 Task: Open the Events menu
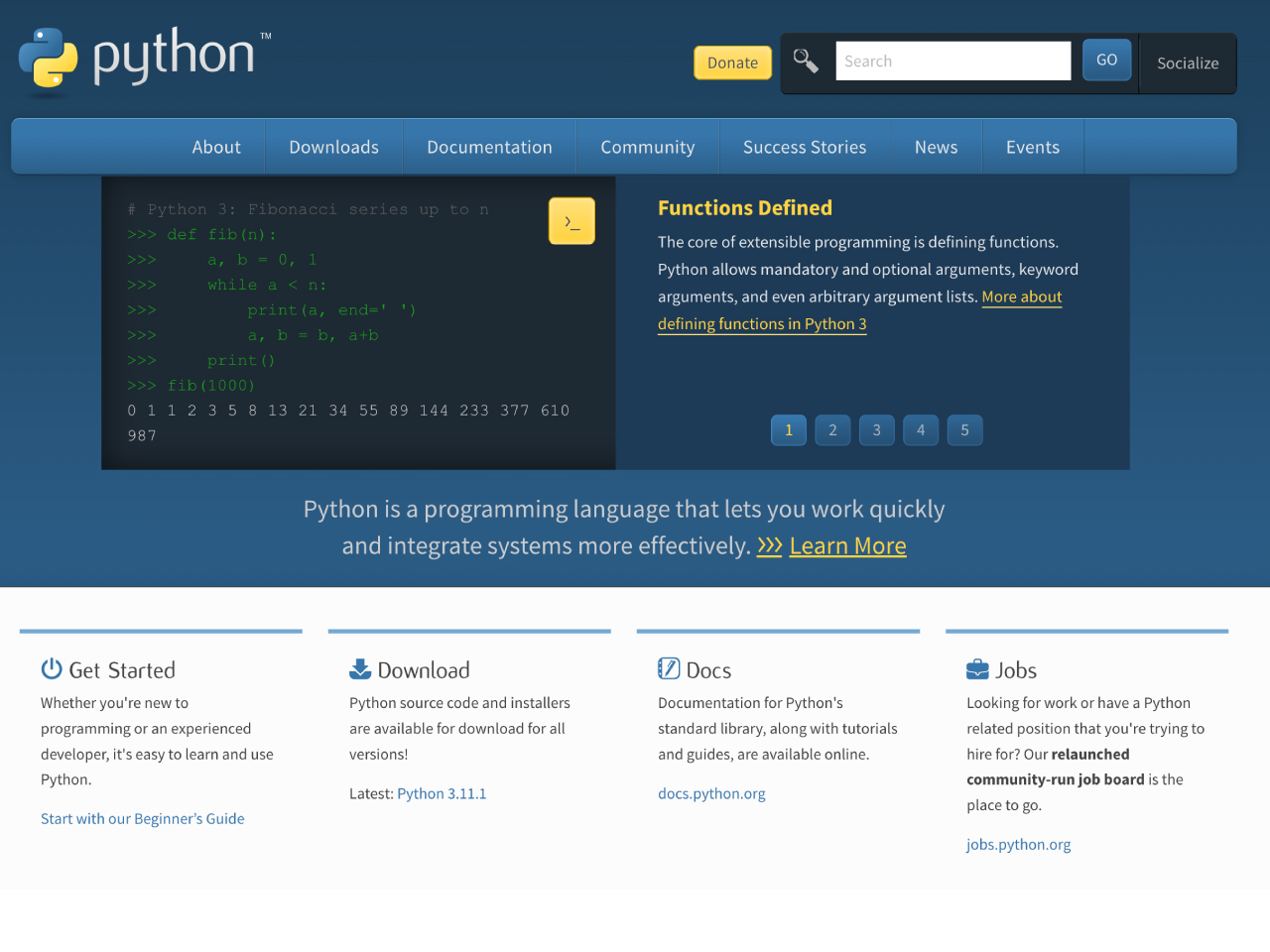coord(1033,147)
